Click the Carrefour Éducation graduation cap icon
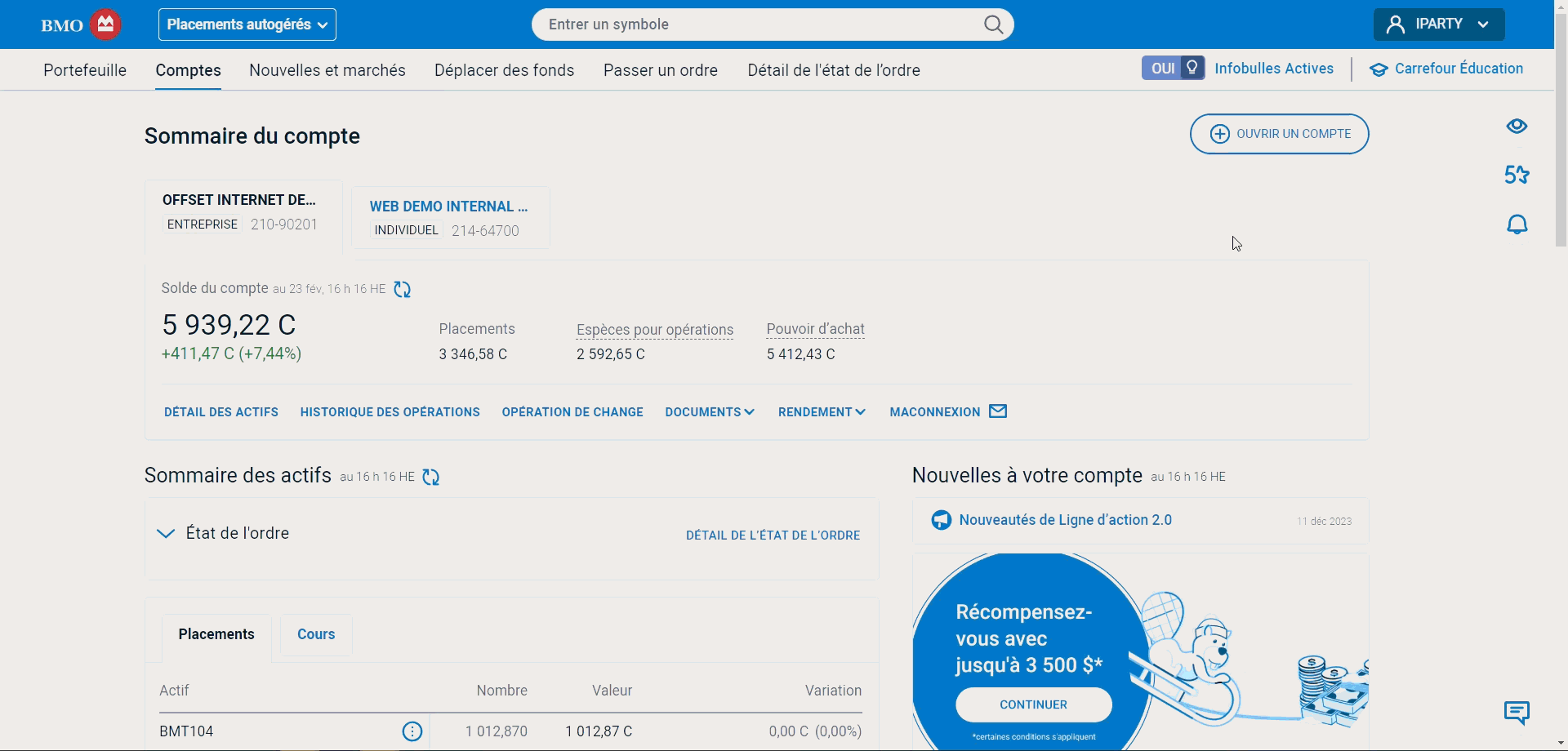1568x751 pixels. [x=1379, y=69]
